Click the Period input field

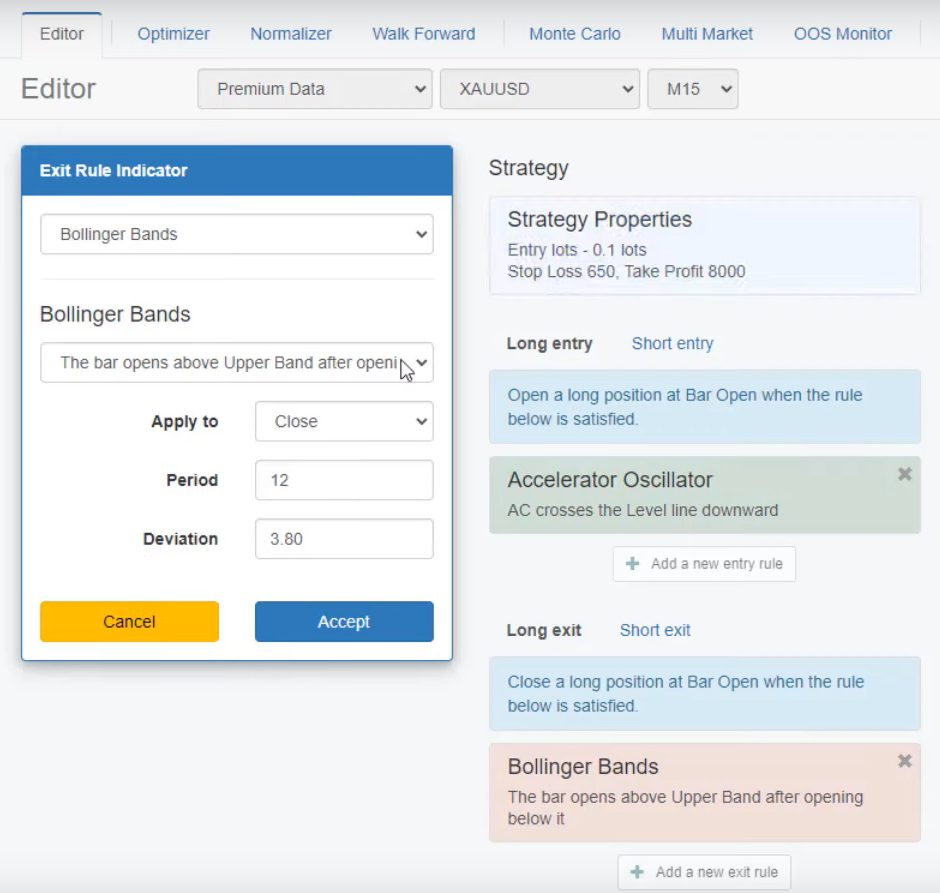click(x=344, y=480)
